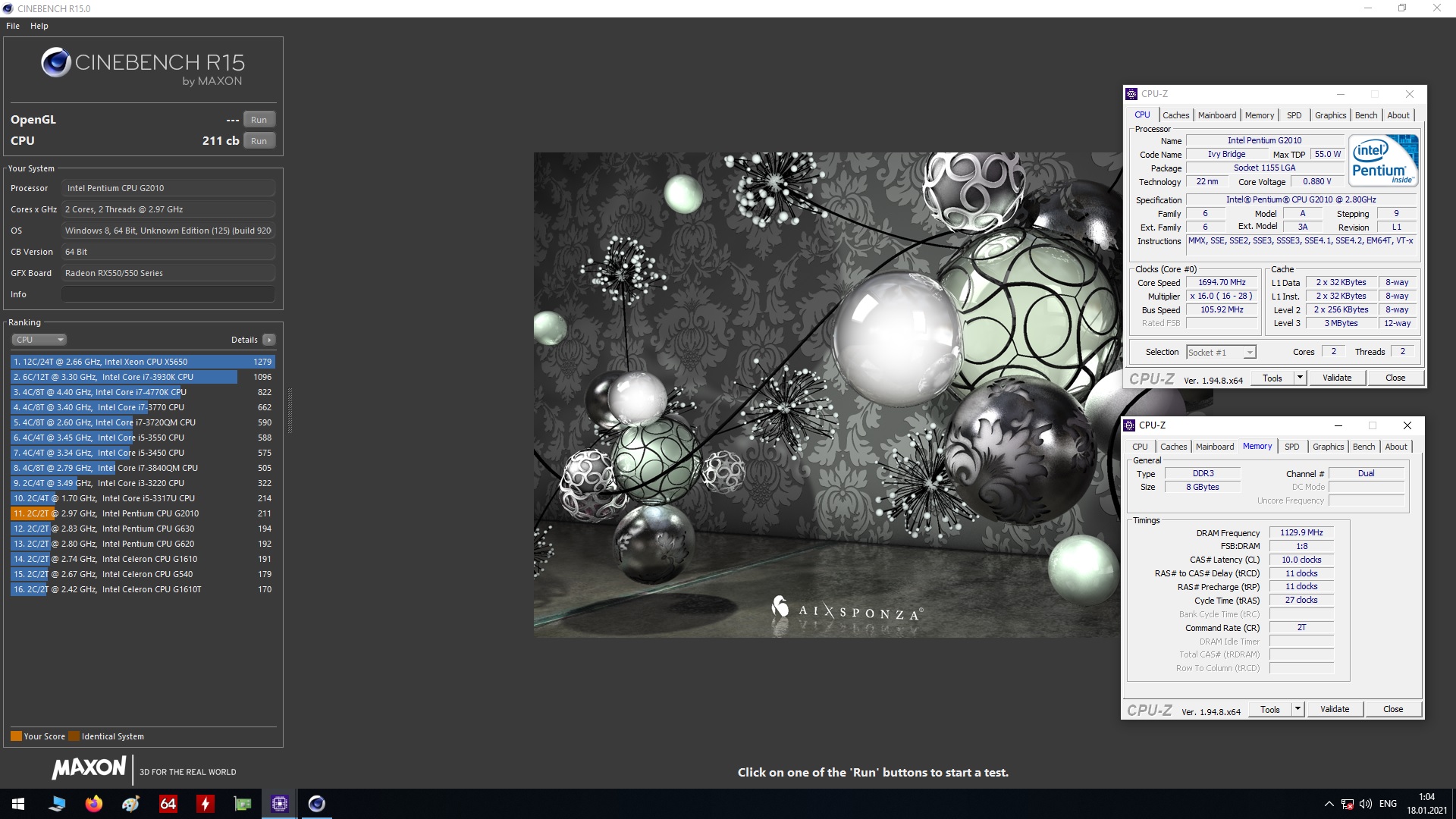Switch to Memory tab in top CPU-Z window
1456x819 pixels.
(x=1260, y=115)
